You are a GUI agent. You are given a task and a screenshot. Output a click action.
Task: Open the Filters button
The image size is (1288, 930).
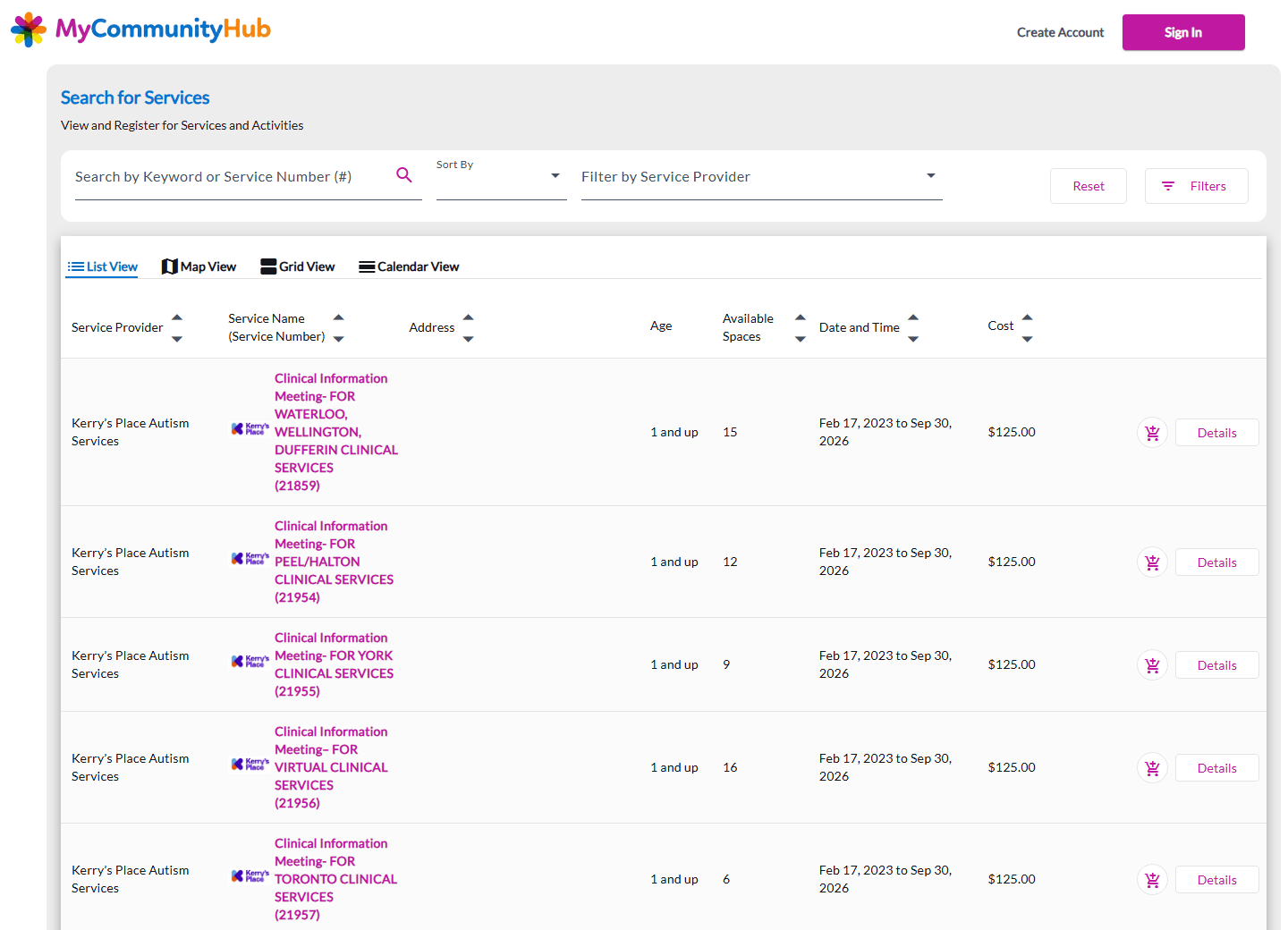[1196, 186]
